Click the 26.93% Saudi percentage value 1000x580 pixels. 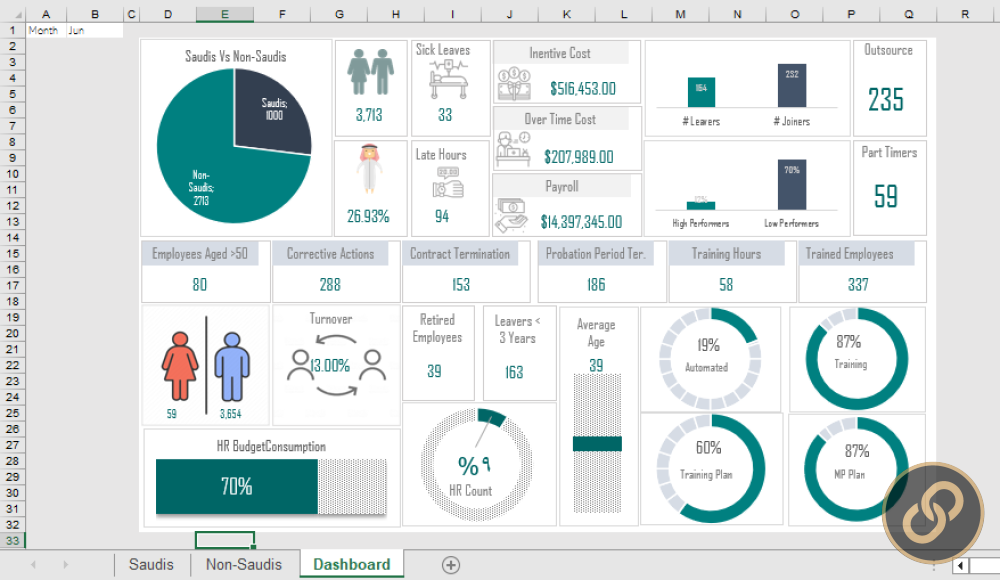pyautogui.click(x=368, y=216)
